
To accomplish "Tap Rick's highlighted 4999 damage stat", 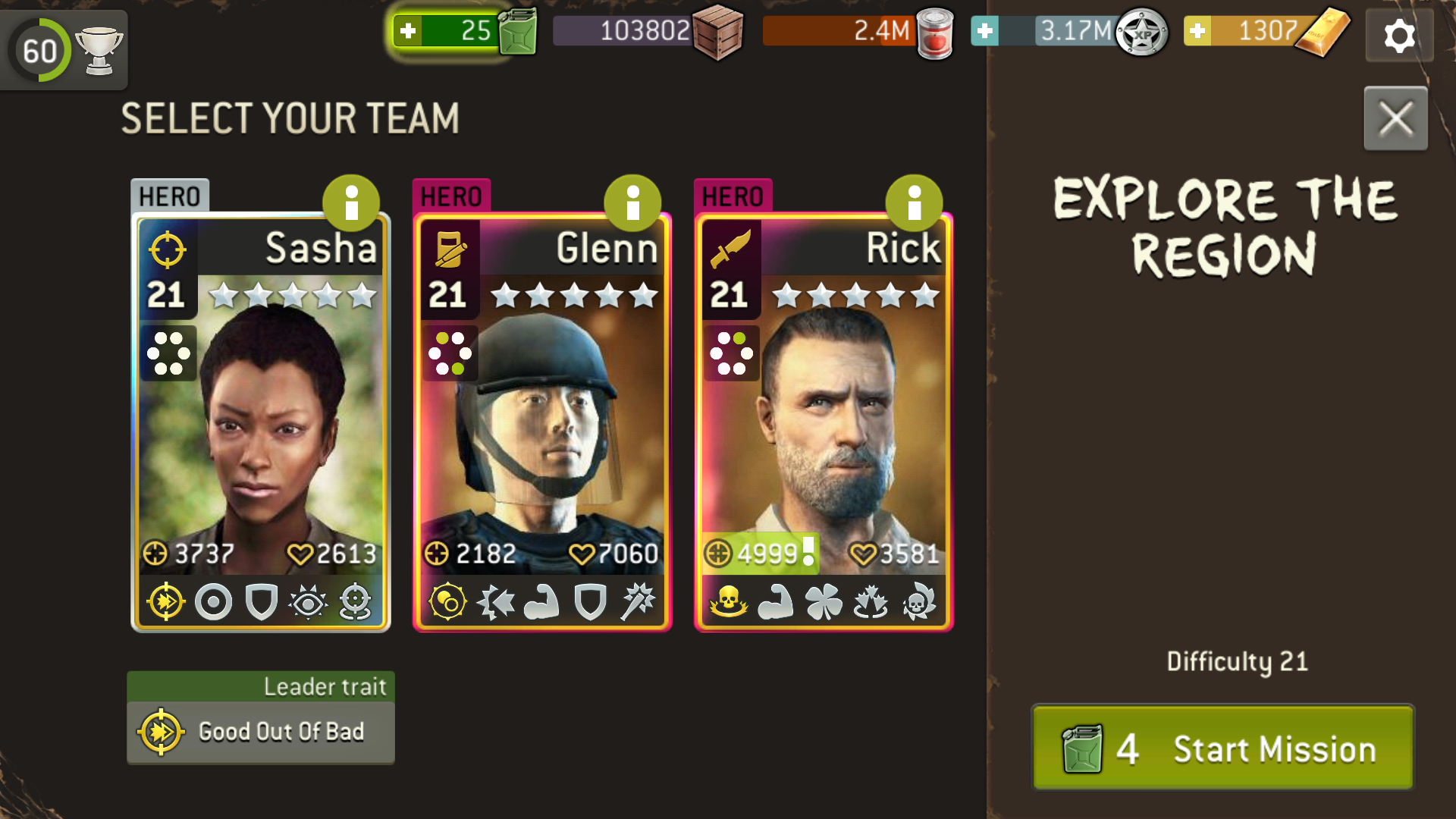I will coord(760,554).
